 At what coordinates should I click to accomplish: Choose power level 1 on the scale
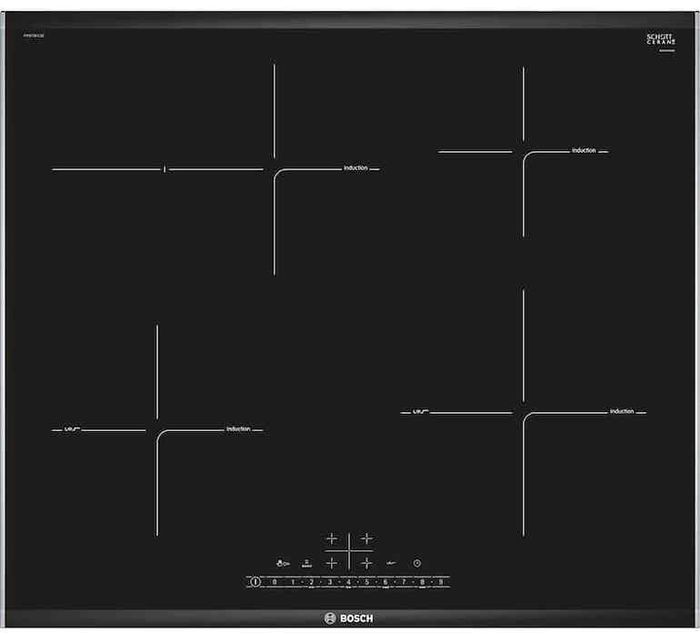[293, 581]
